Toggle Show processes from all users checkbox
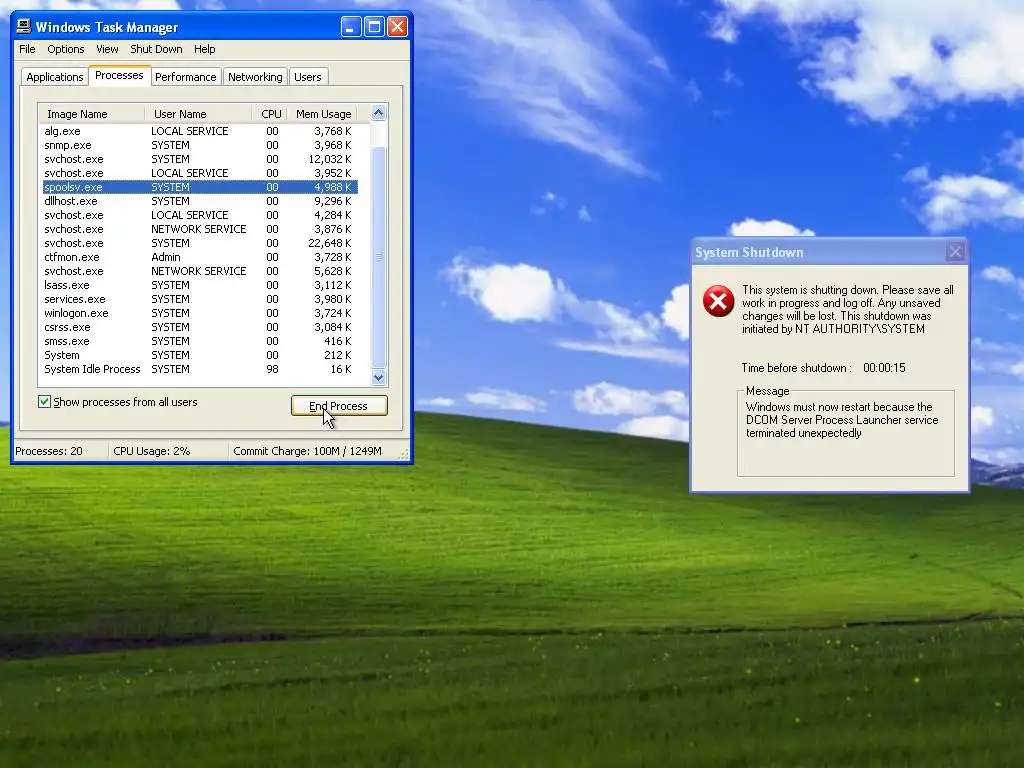The width and height of the screenshot is (1024, 768). click(44, 402)
